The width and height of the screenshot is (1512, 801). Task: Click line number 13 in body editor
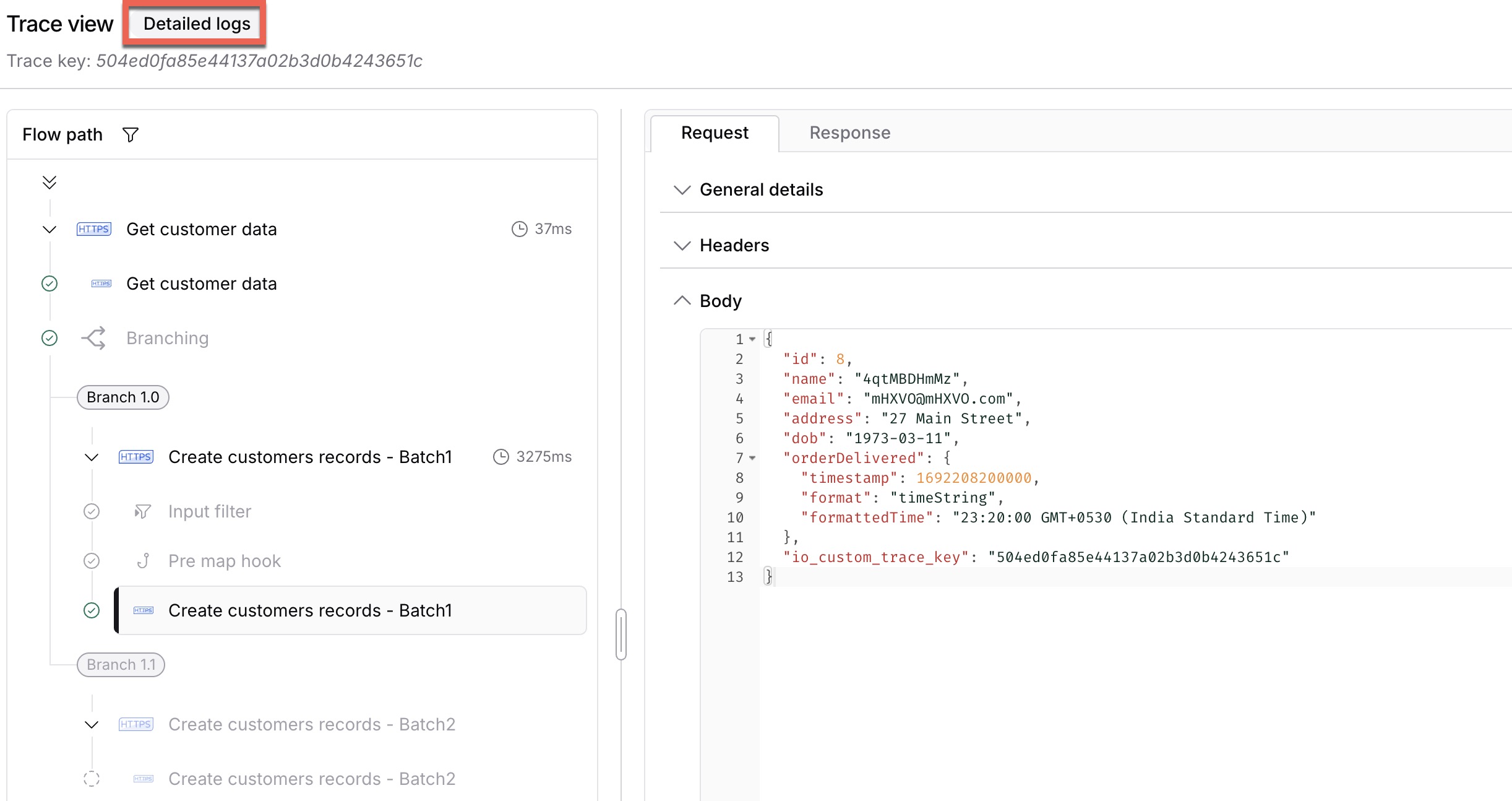pos(735,577)
